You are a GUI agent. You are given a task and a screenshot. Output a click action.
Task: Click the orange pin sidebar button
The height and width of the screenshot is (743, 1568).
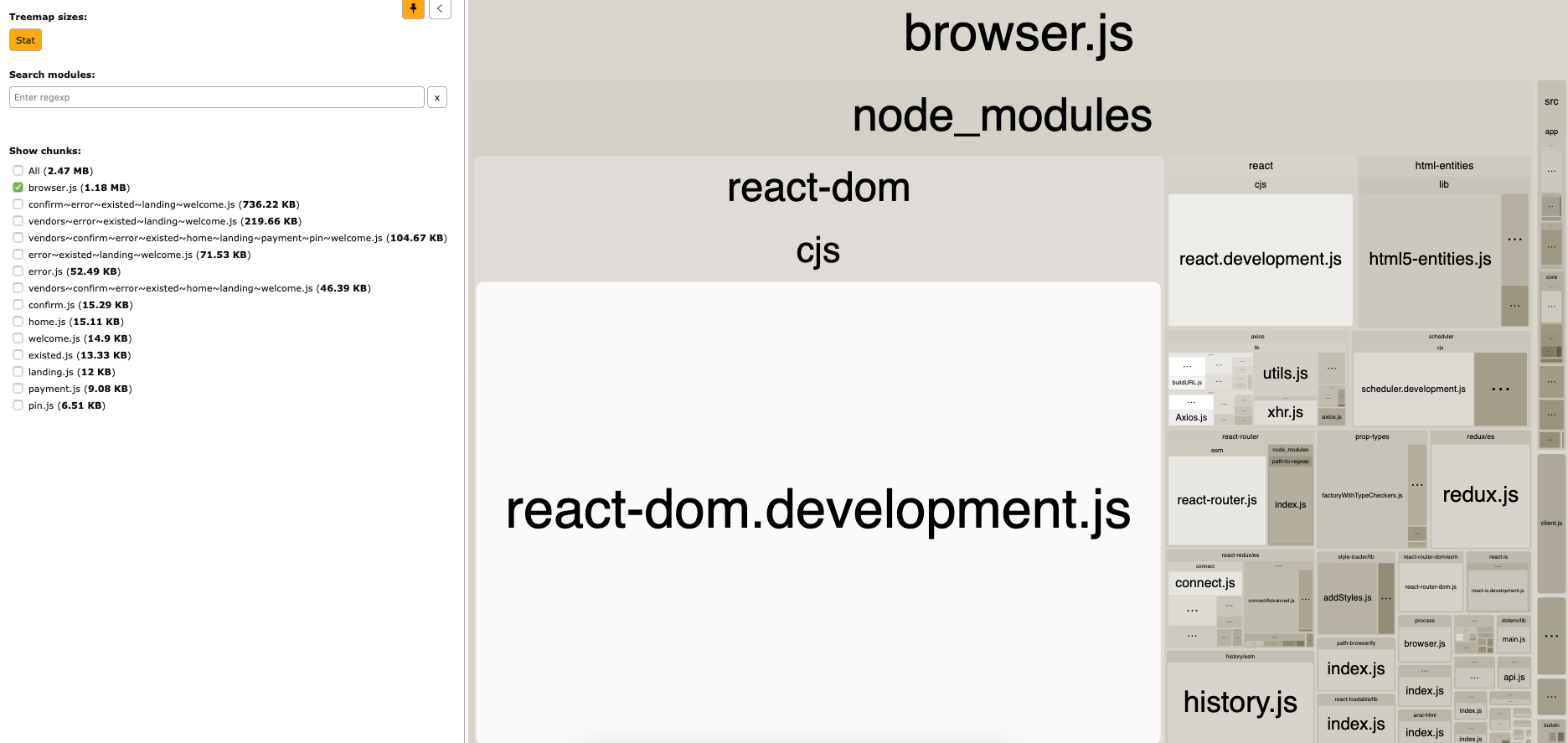coord(413,8)
